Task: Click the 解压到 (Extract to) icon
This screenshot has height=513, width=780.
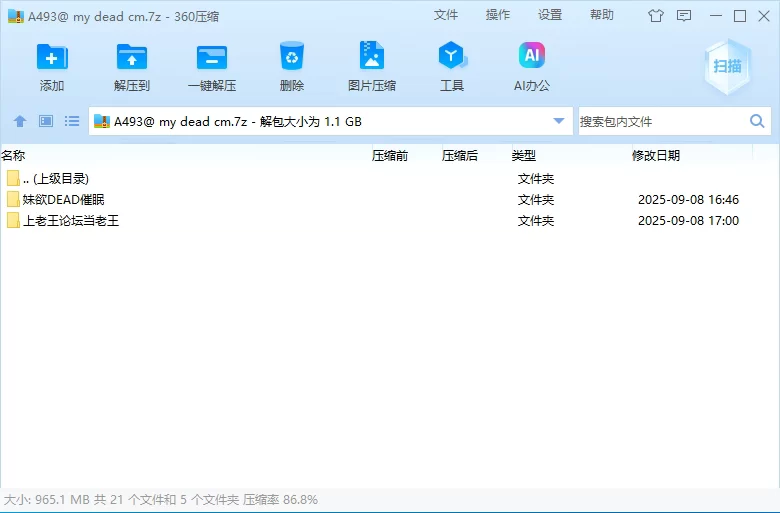Action: pos(132,57)
